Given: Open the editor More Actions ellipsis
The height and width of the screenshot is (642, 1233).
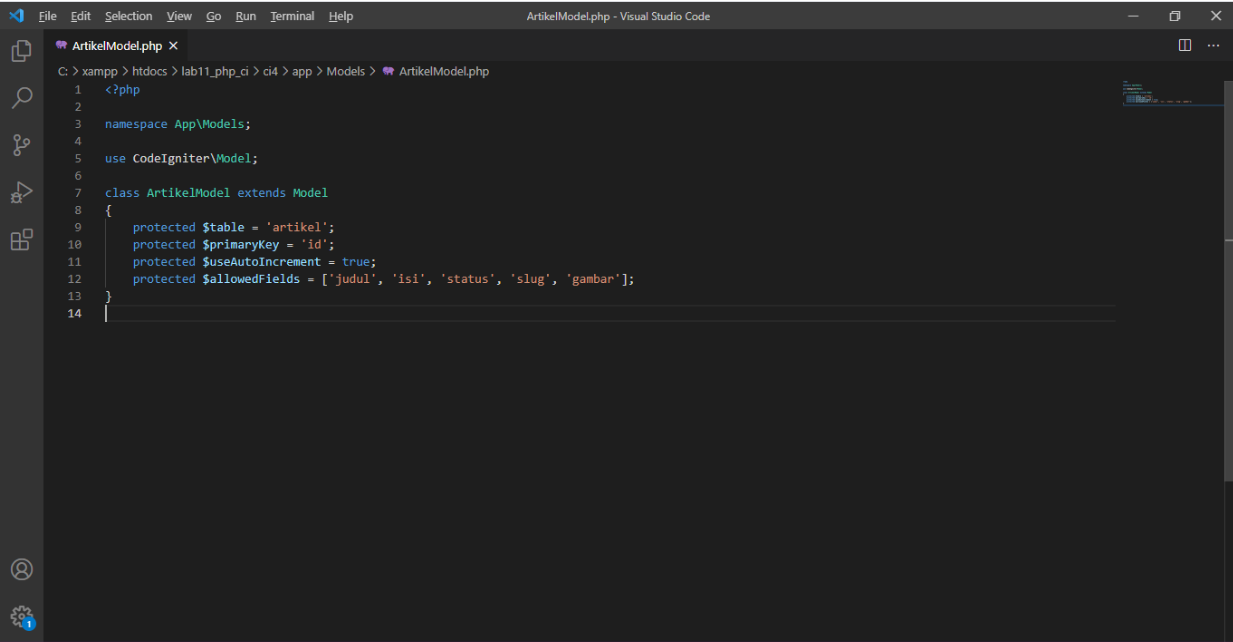Looking at the screenshot, I should point(1212,45).
